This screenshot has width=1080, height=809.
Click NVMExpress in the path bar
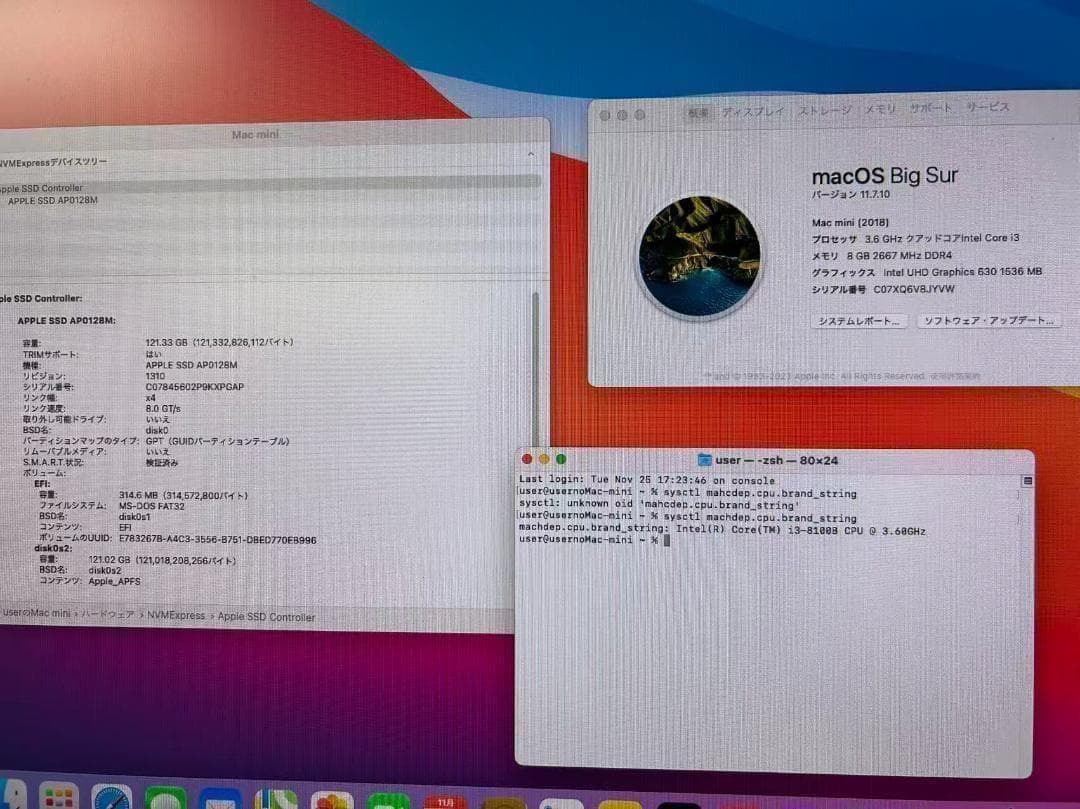click(176, 616)
